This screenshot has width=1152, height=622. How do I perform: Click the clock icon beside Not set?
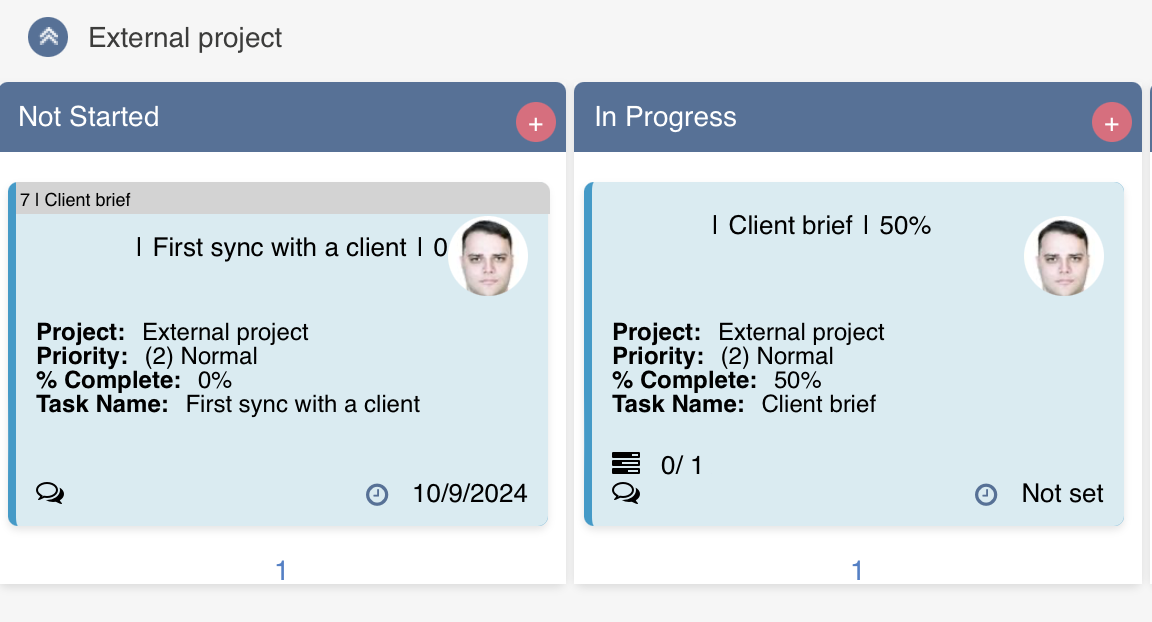986,494
